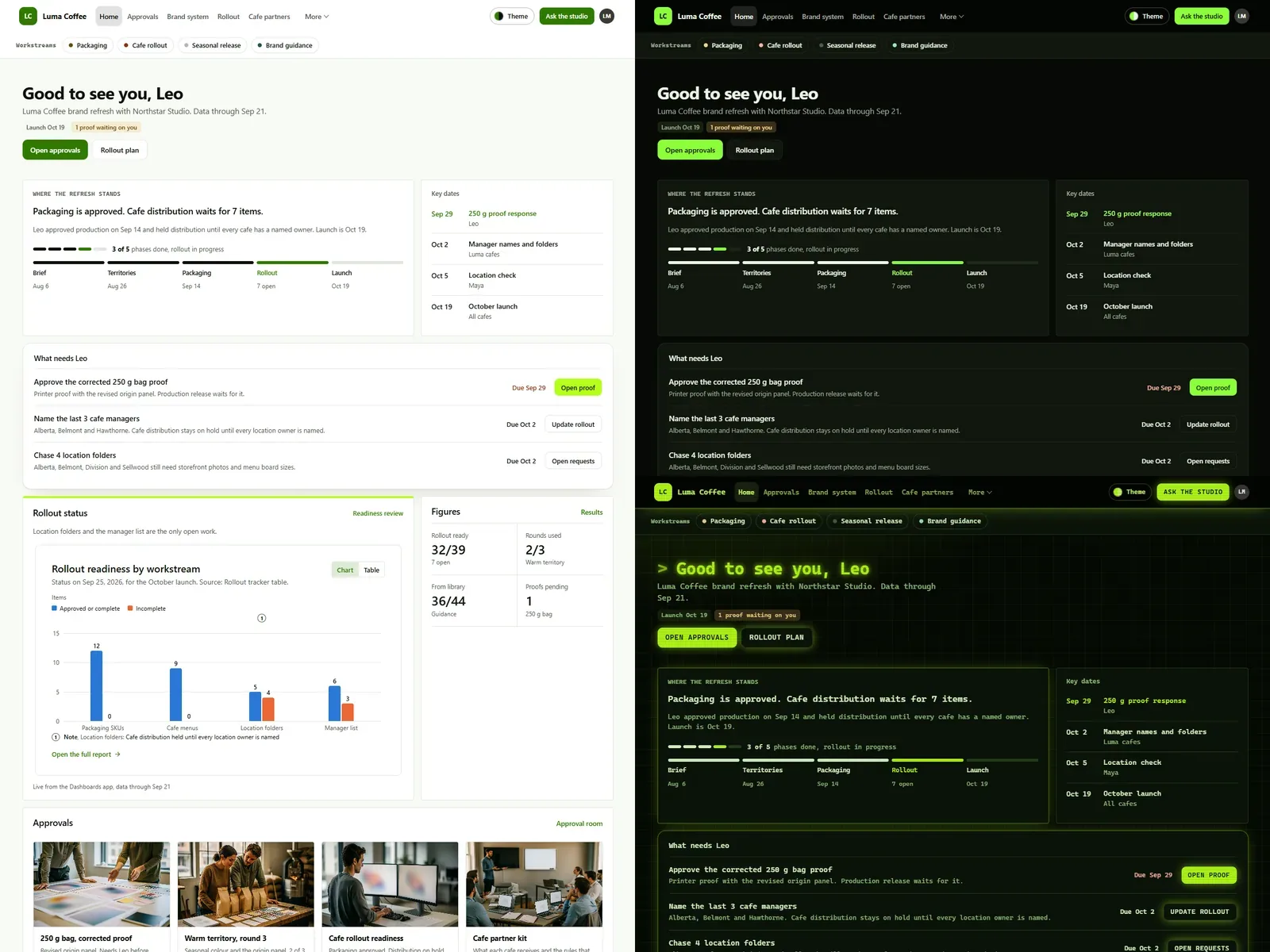
Task: Open the LM avatar in the light theme header
Action: 606,16
